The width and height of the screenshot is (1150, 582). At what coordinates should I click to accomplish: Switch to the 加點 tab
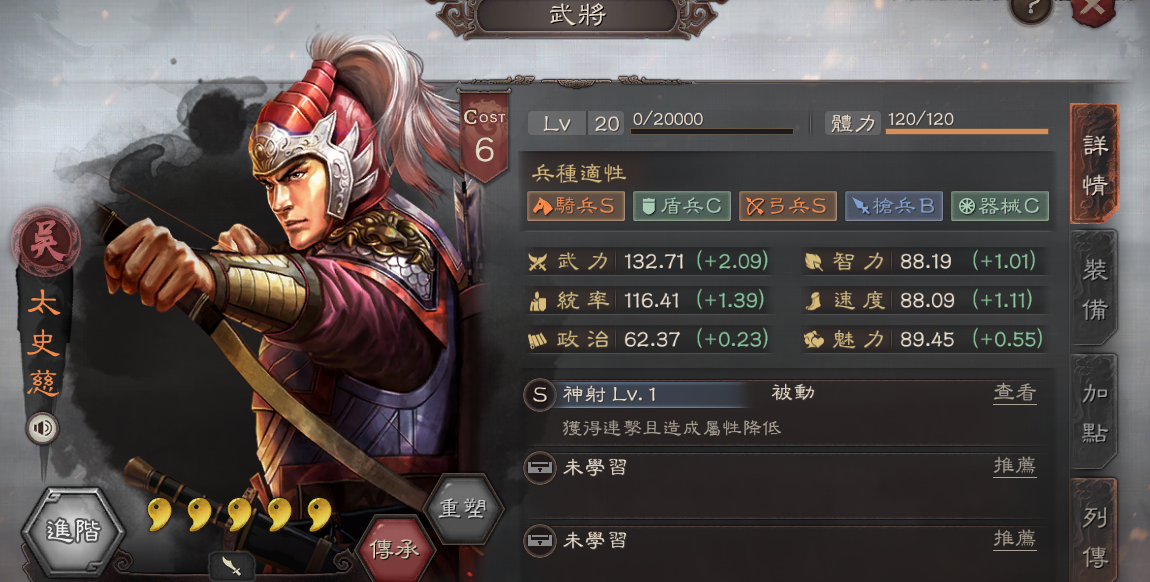tap(1094, 412)
